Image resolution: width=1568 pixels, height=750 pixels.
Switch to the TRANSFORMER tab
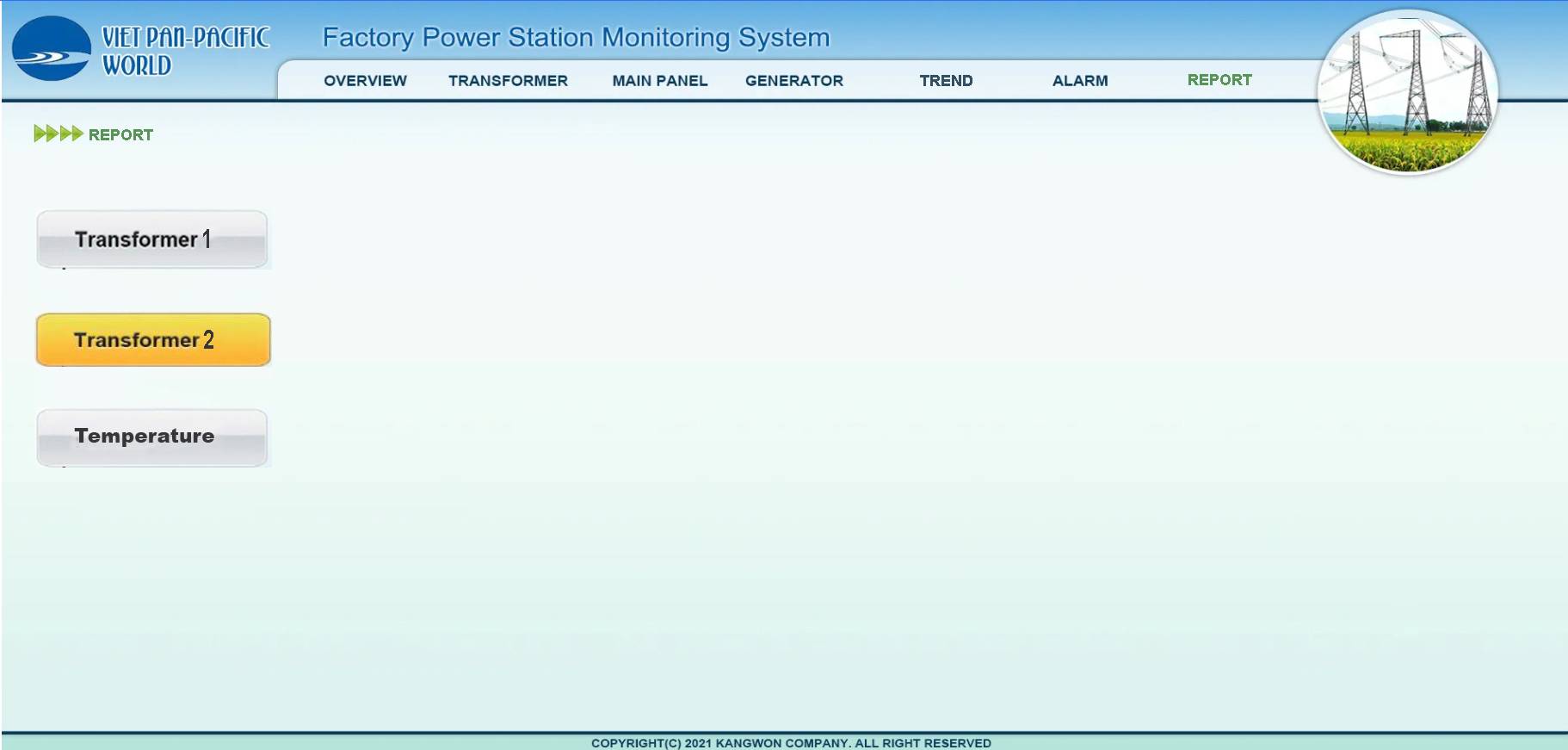click(508, 81)
